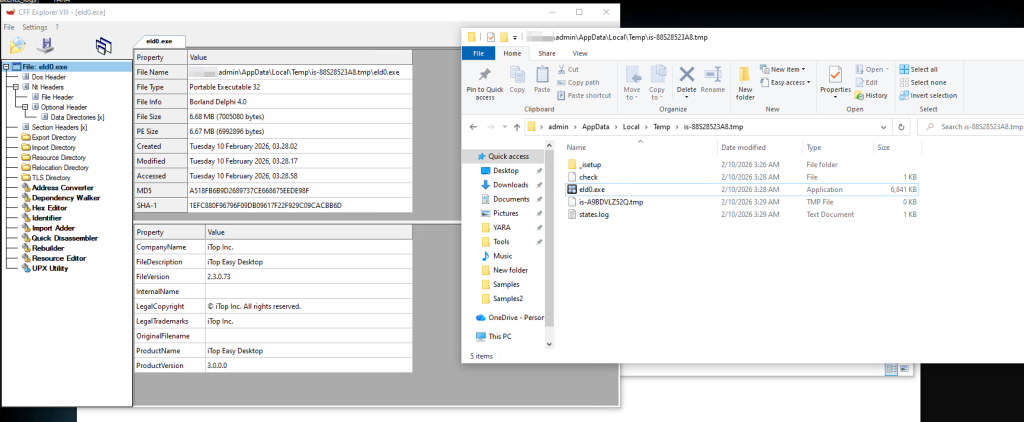Select the _isetup folder
Viewport: 1024px width, 422px height.
point(743,165)
